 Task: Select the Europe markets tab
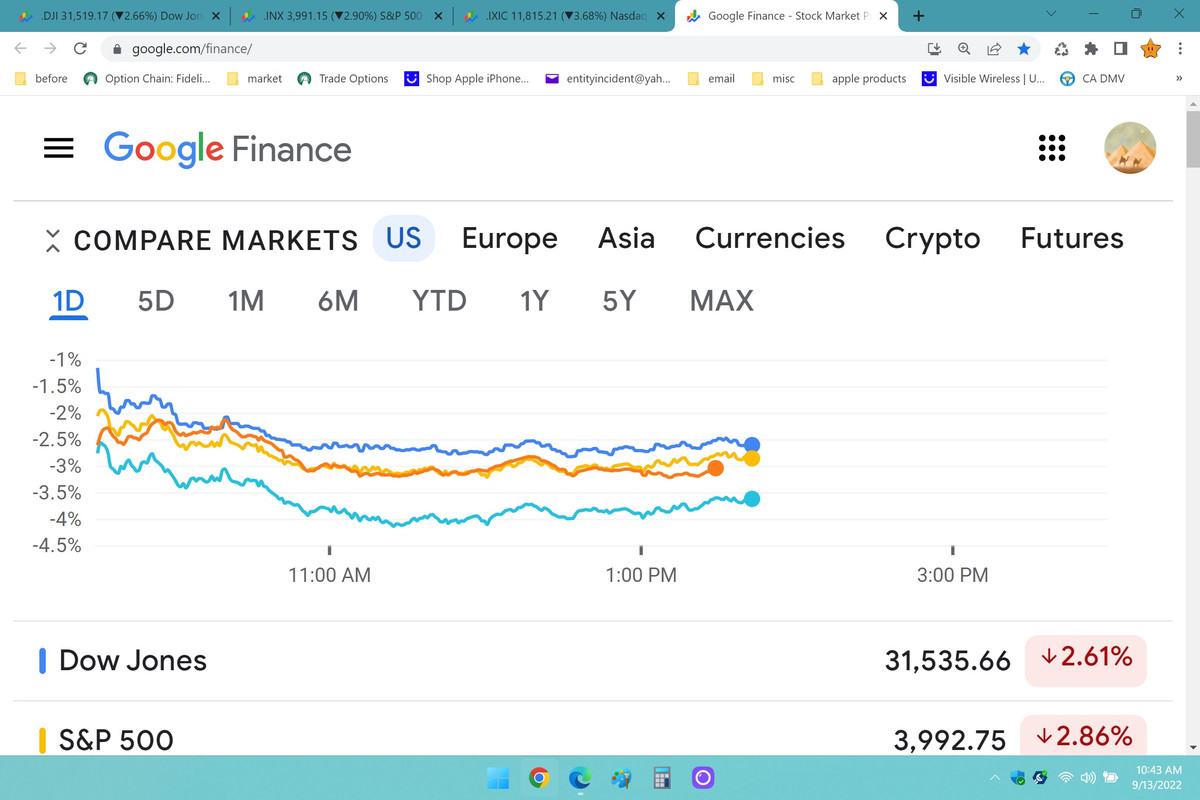pyautogui.click(x=510, y=238)
